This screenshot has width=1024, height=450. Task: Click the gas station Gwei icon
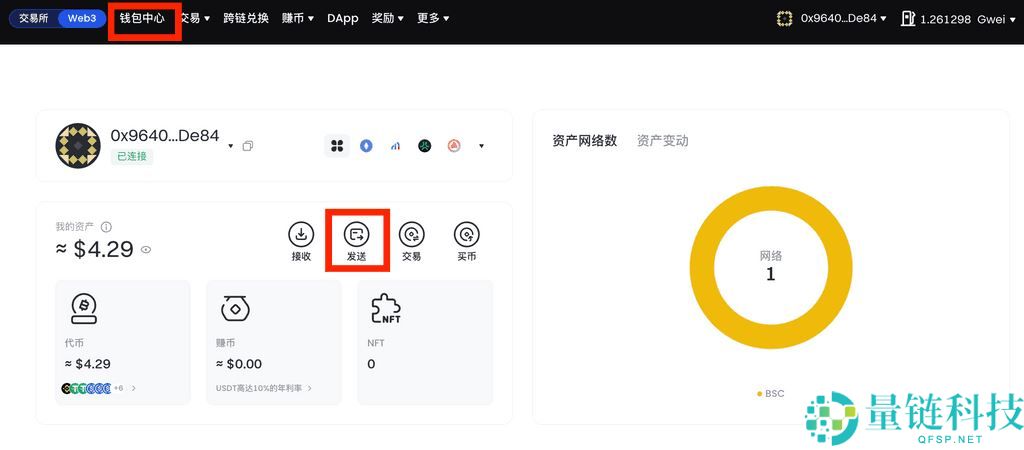(x=908, y=18)
